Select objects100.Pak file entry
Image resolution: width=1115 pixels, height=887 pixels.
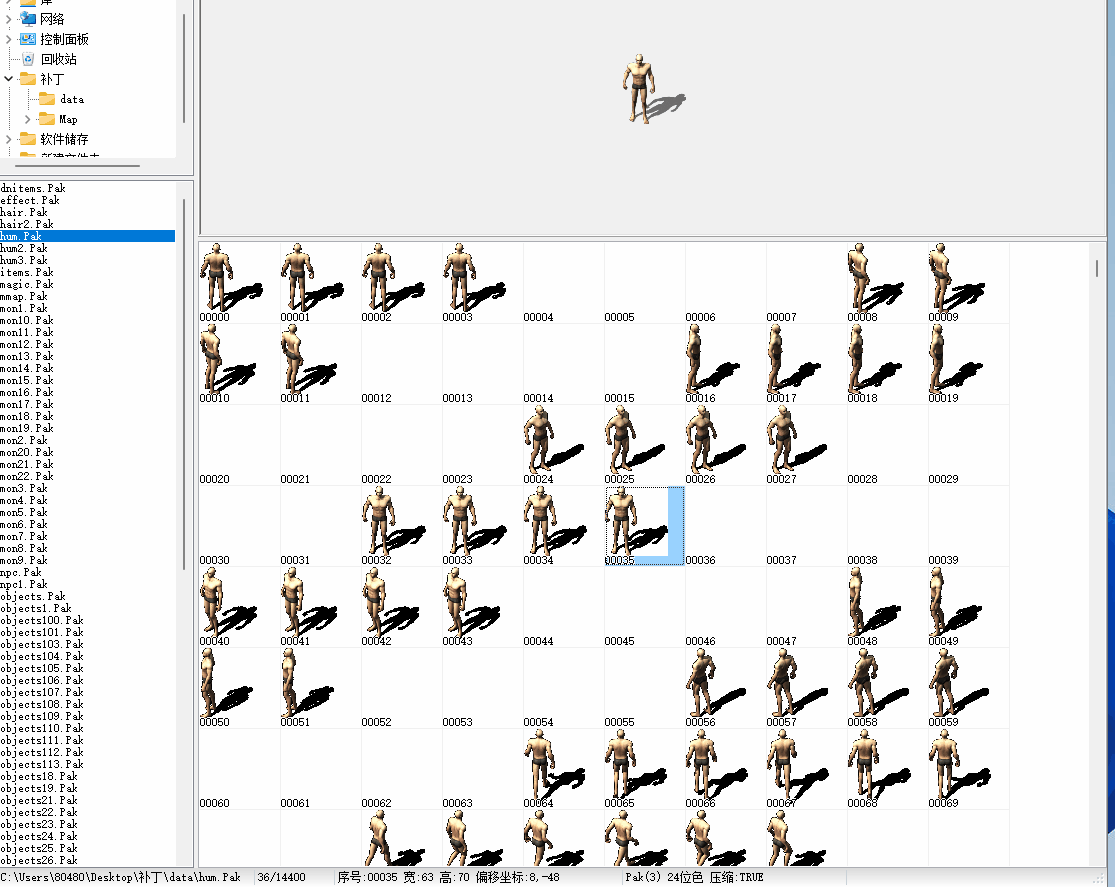coord(42,621)
